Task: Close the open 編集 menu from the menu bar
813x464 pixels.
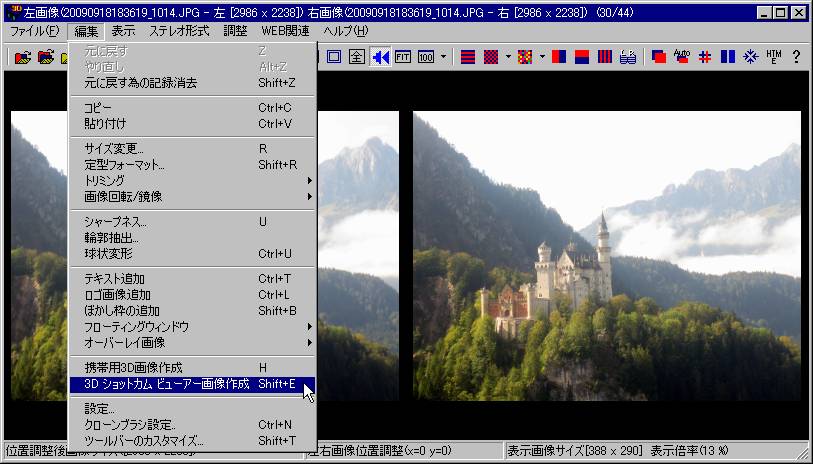Action: coord(86,31)
